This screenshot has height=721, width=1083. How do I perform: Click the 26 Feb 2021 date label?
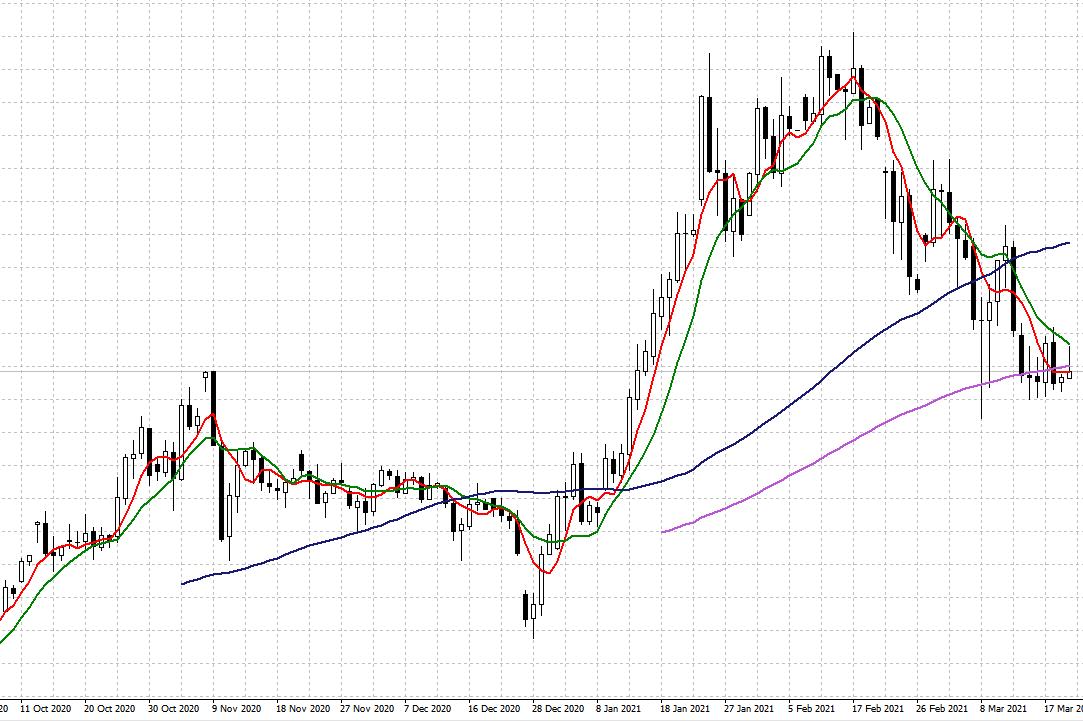tap(942, 708)
